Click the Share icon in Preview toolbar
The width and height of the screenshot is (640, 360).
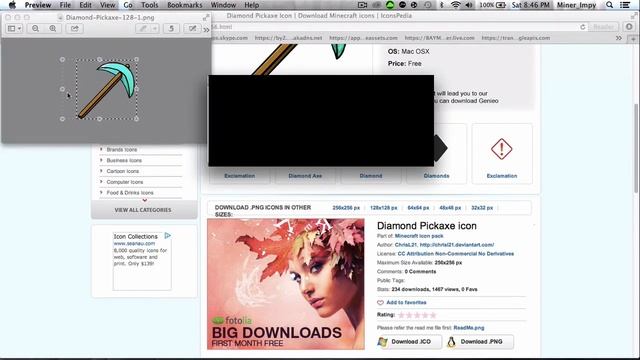pos(75,29)
